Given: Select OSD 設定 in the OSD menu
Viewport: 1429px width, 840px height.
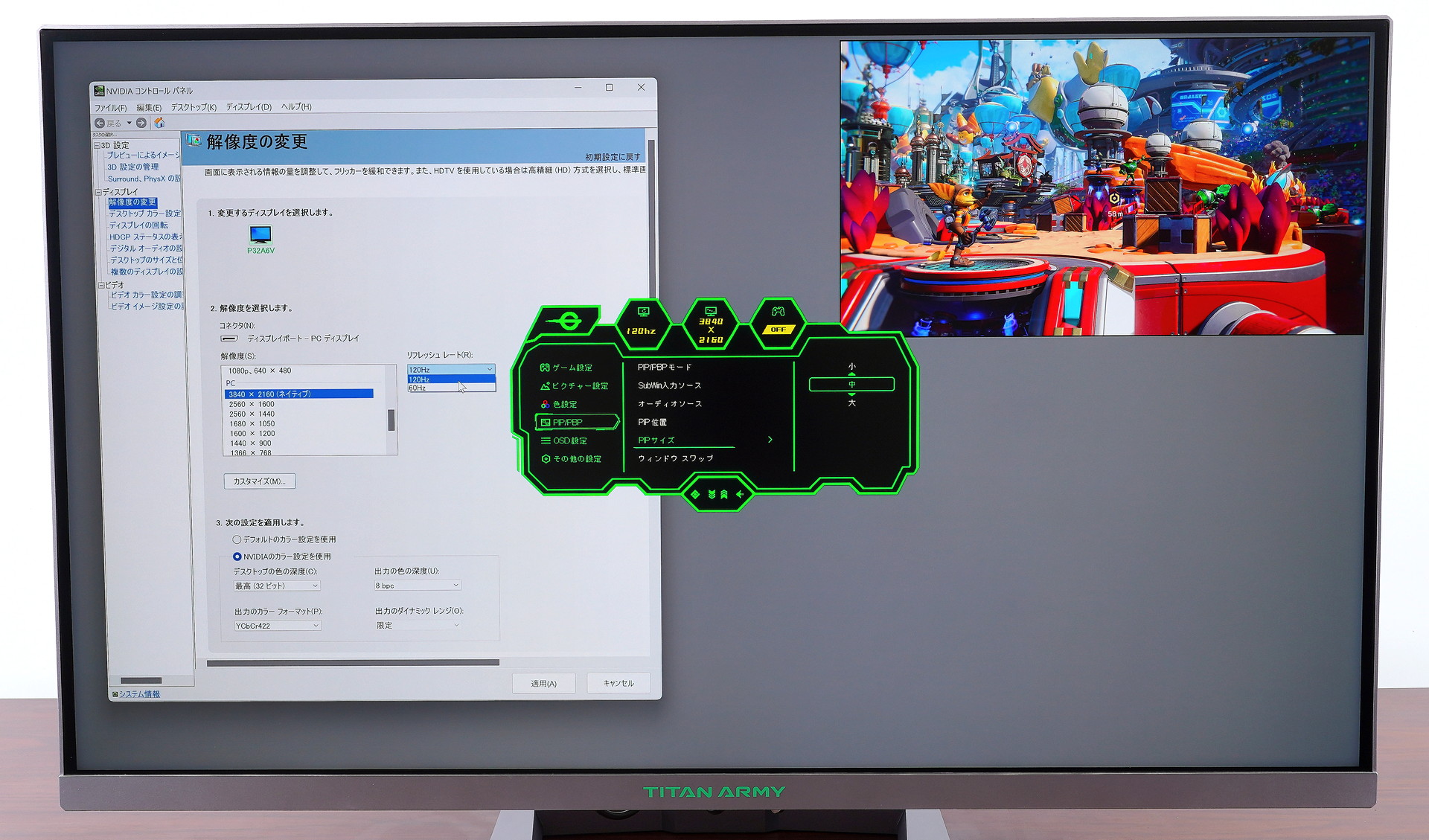Looking at the screenshot, I should pyautogui.click(x=564, y=440).
